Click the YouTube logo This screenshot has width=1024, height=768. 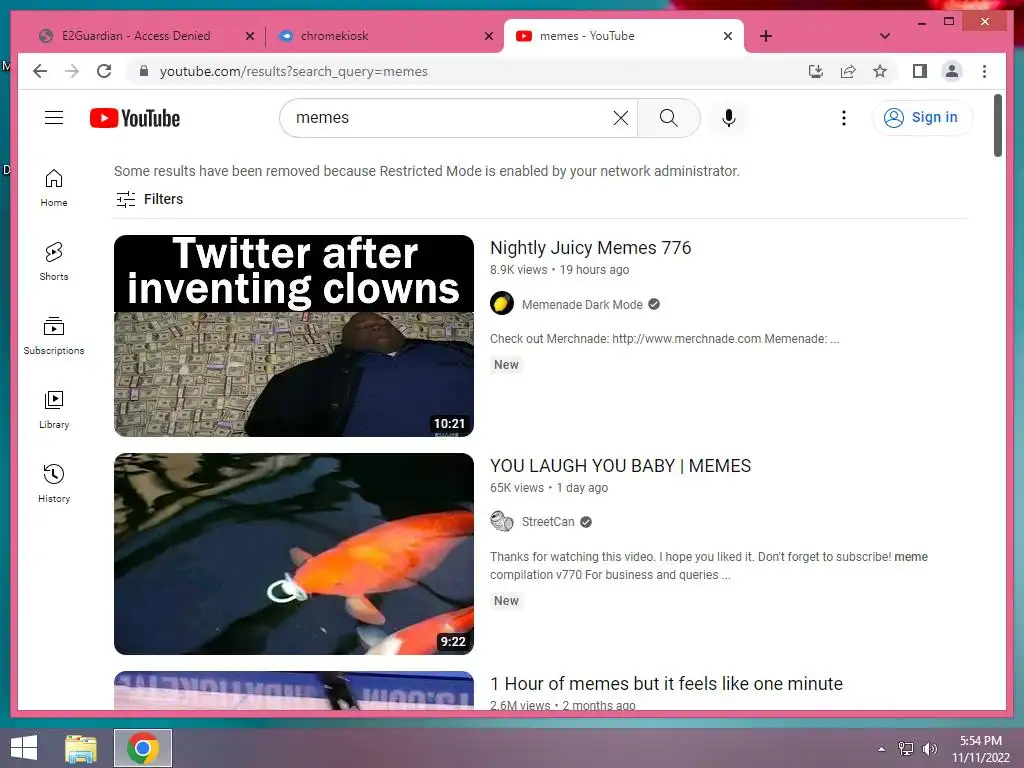(x=135, y=118)
